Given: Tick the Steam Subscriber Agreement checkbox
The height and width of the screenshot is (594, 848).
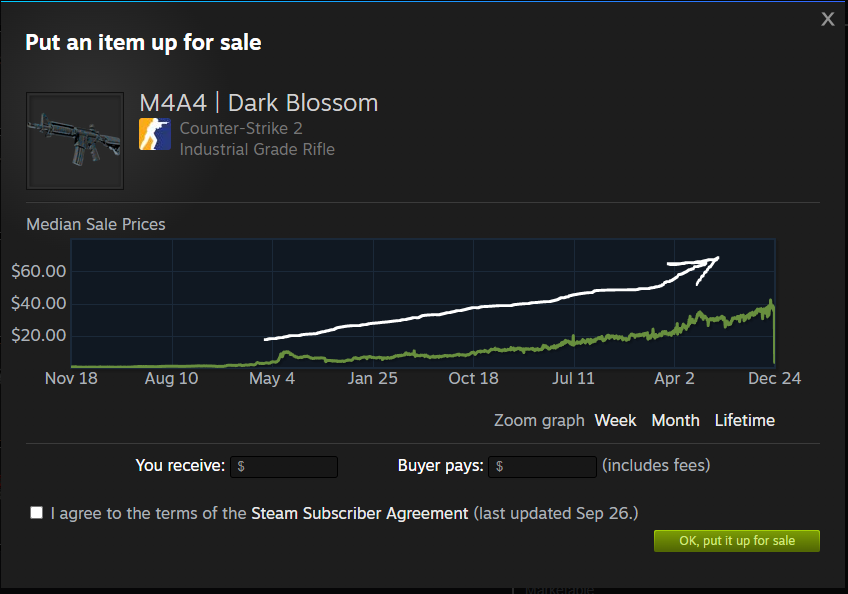Looking at the screenshot, I should pyautogui.click(x=37, y=513).
